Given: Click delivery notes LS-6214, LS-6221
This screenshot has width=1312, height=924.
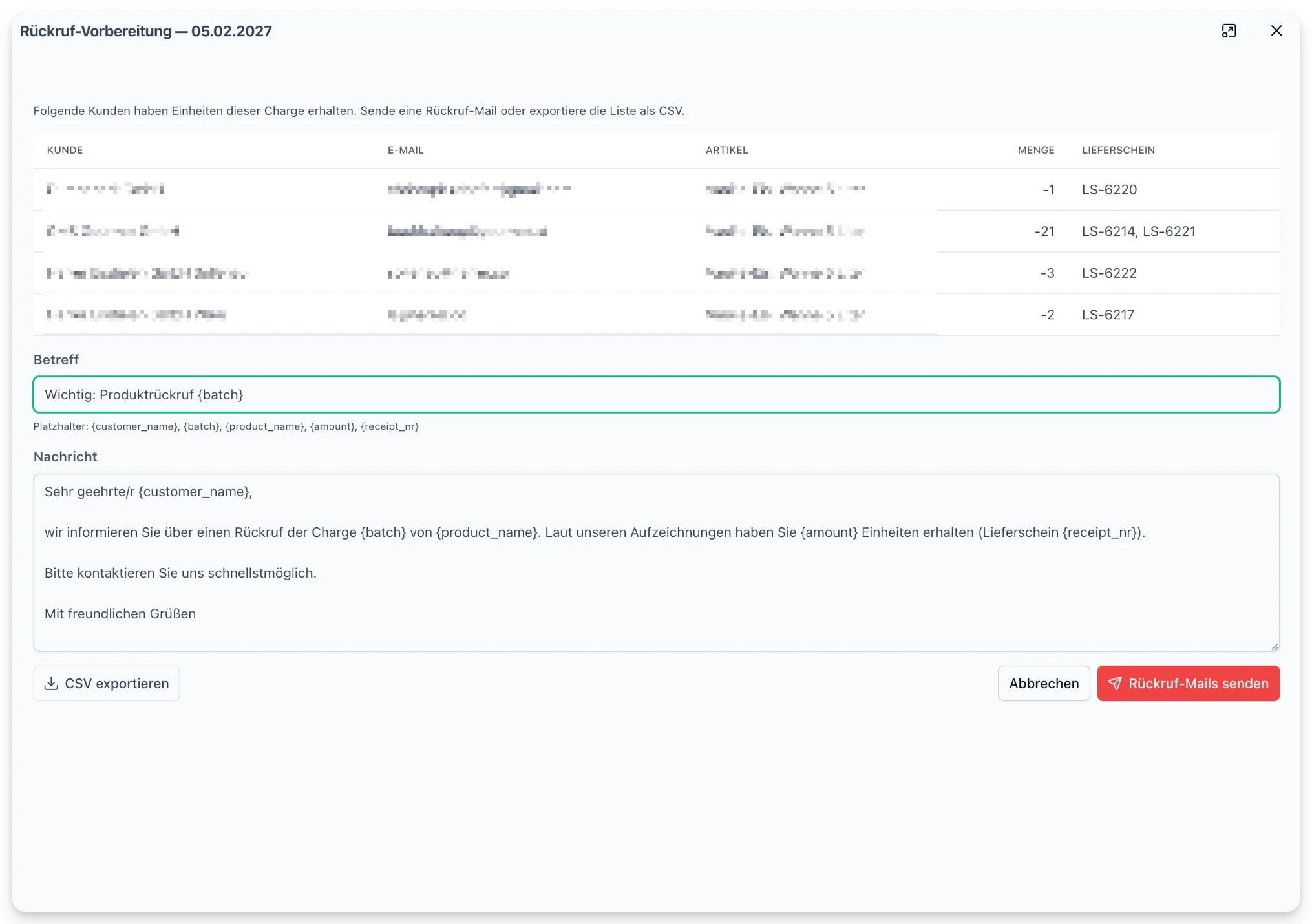Looking at the screenshot, I should click(x=1139, y=231).
